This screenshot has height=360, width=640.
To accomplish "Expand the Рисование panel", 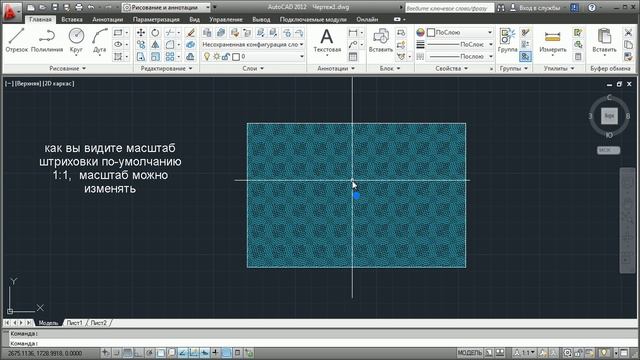I will click(x=68, y=69).
